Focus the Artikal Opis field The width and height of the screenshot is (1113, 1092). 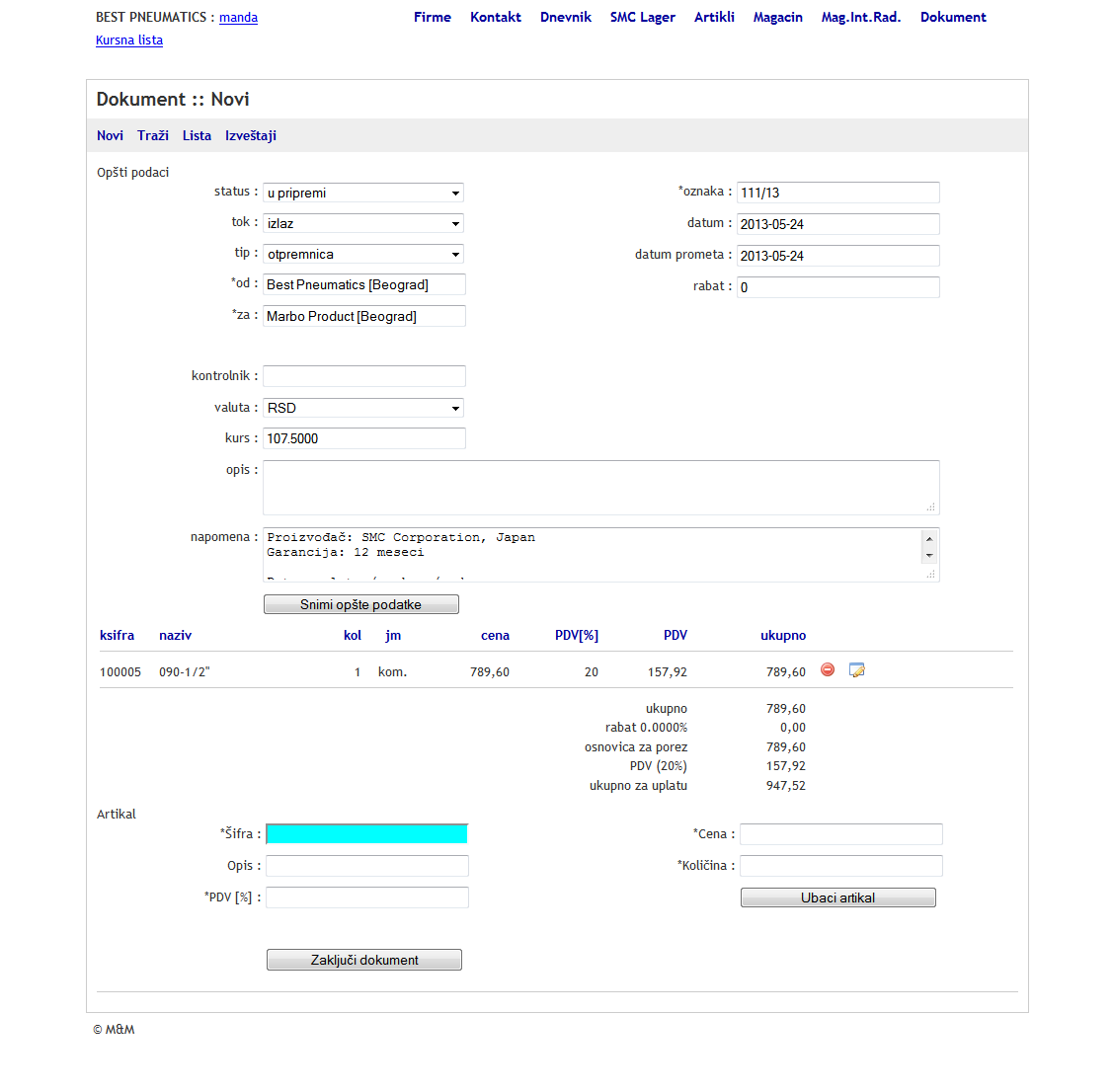coord(367,866)
